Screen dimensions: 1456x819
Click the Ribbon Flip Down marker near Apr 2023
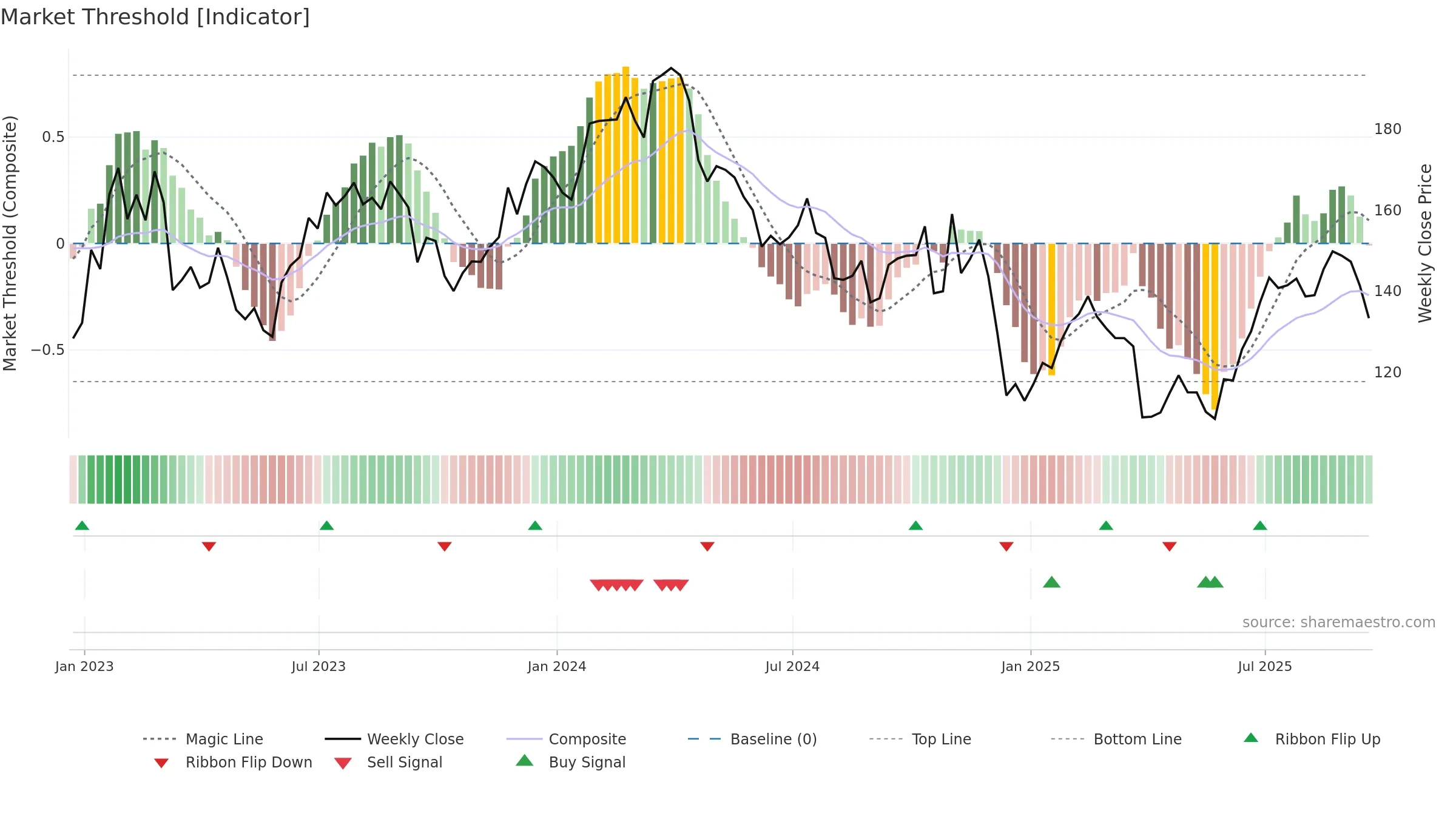[x=209, y=547]
